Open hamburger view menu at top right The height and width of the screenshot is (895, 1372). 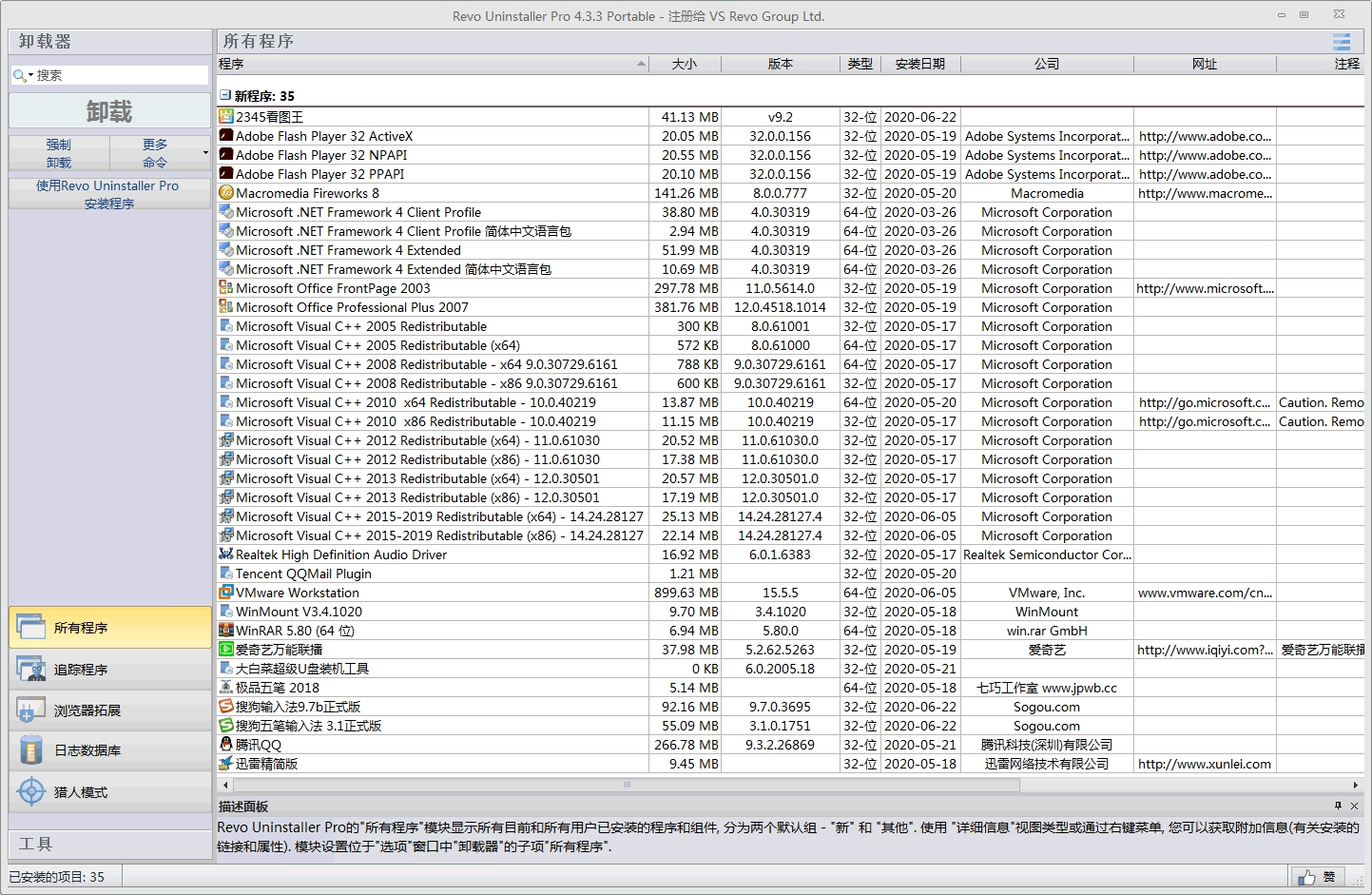tap(1342, 42)
